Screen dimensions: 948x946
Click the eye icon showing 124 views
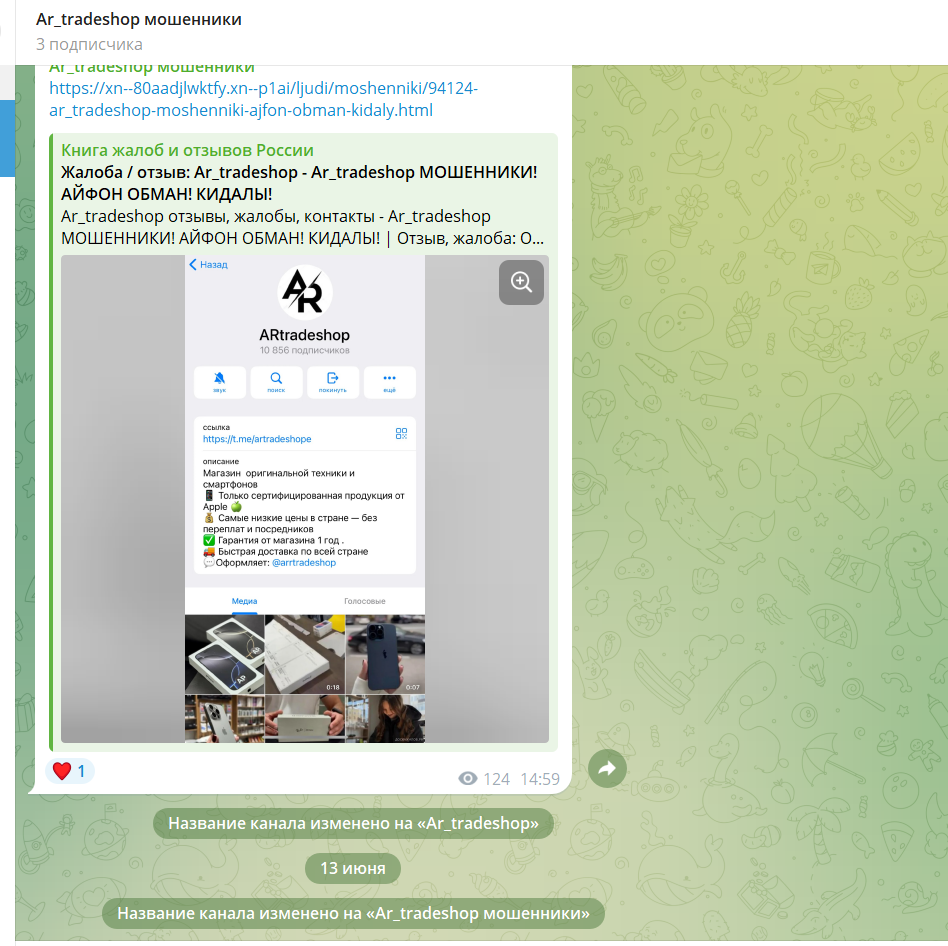click(467, 778)
